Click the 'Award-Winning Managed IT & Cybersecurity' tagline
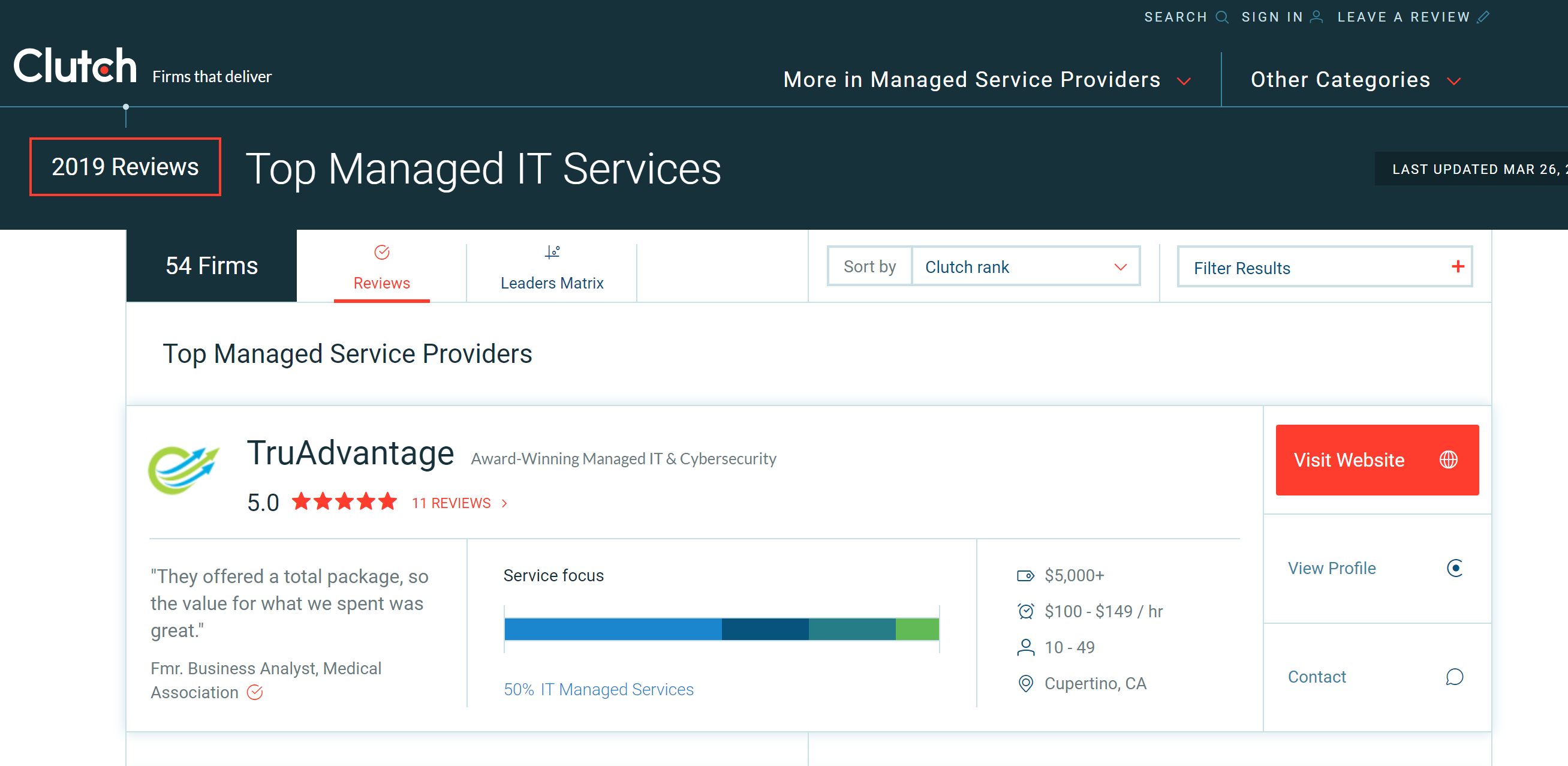 [x=624, y=458]
